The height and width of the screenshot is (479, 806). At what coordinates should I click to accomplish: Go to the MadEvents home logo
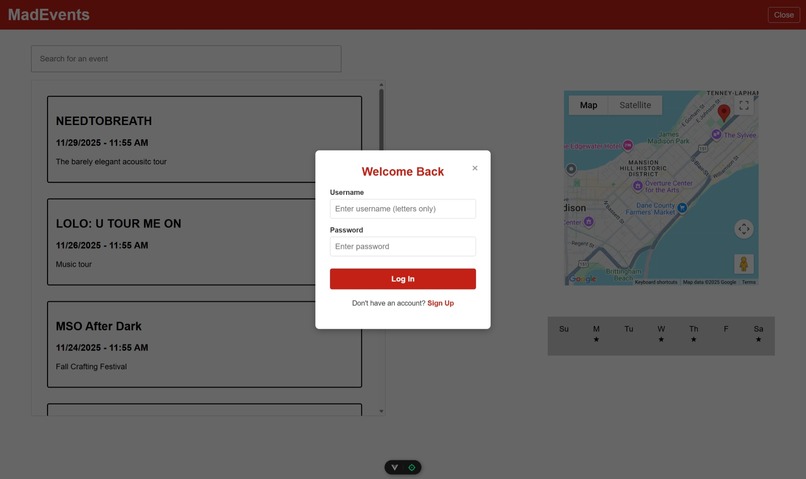click(49, 15)
